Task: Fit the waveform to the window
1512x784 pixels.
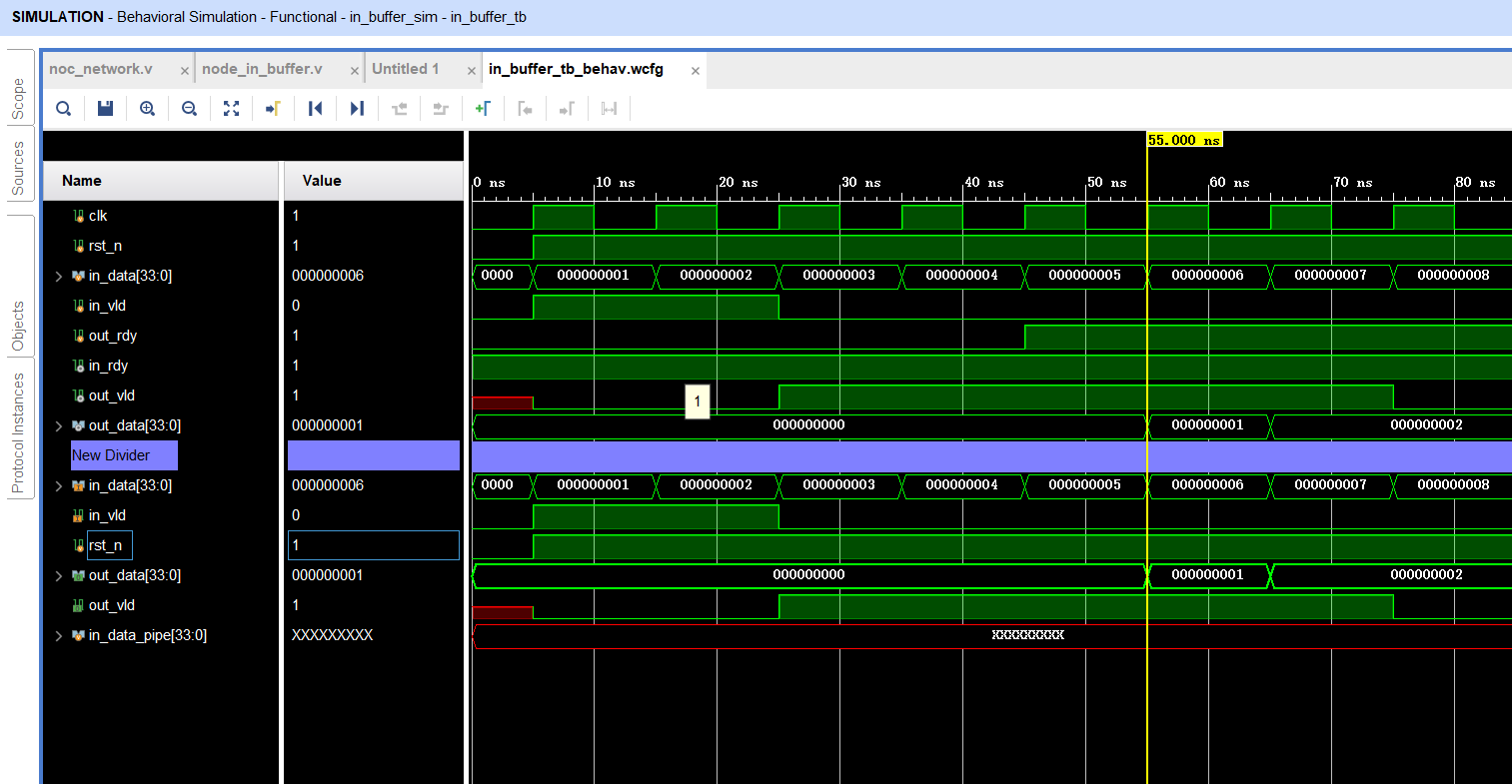Action: click(231, 108)
